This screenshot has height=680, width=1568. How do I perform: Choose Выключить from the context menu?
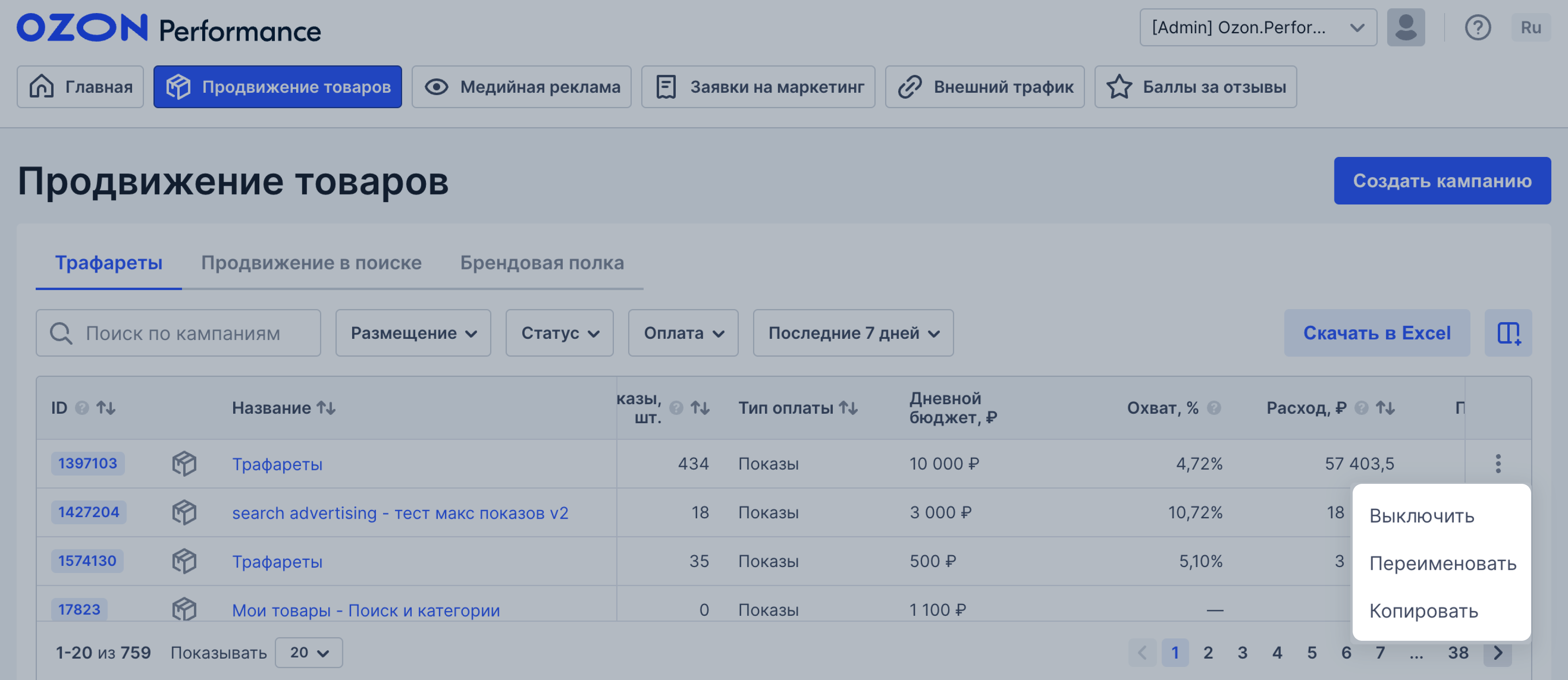(x=1421, y=516)
